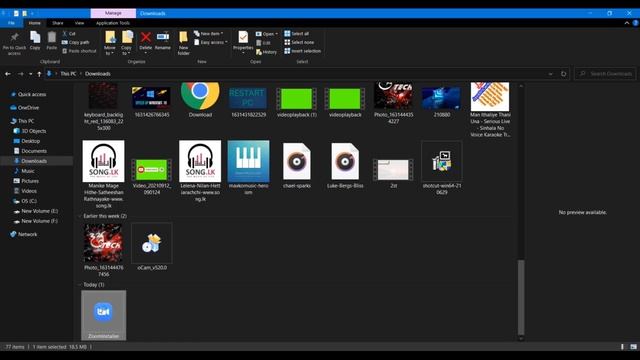Image resolution: width=640 pixels, height=360 pixels.
Task: Click the Edit command in ribbon
Action: (x=263, y=42)
